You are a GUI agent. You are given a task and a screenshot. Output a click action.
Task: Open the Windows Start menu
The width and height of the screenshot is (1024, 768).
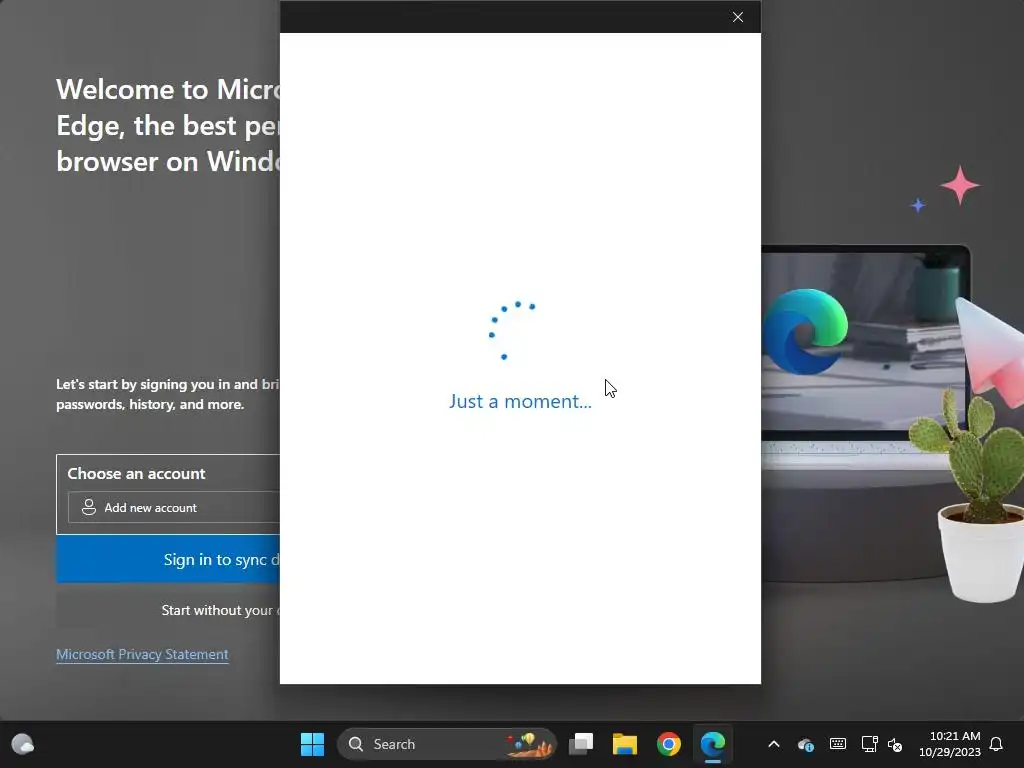point(312,744)
